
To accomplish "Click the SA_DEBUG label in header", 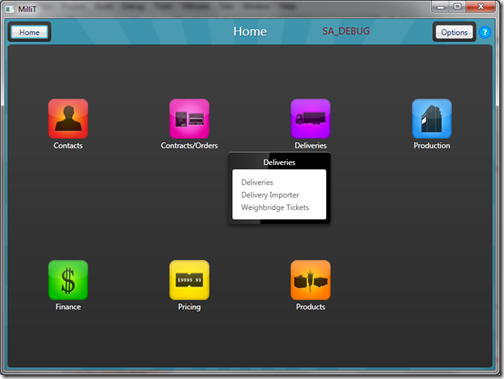I will 346,31.
